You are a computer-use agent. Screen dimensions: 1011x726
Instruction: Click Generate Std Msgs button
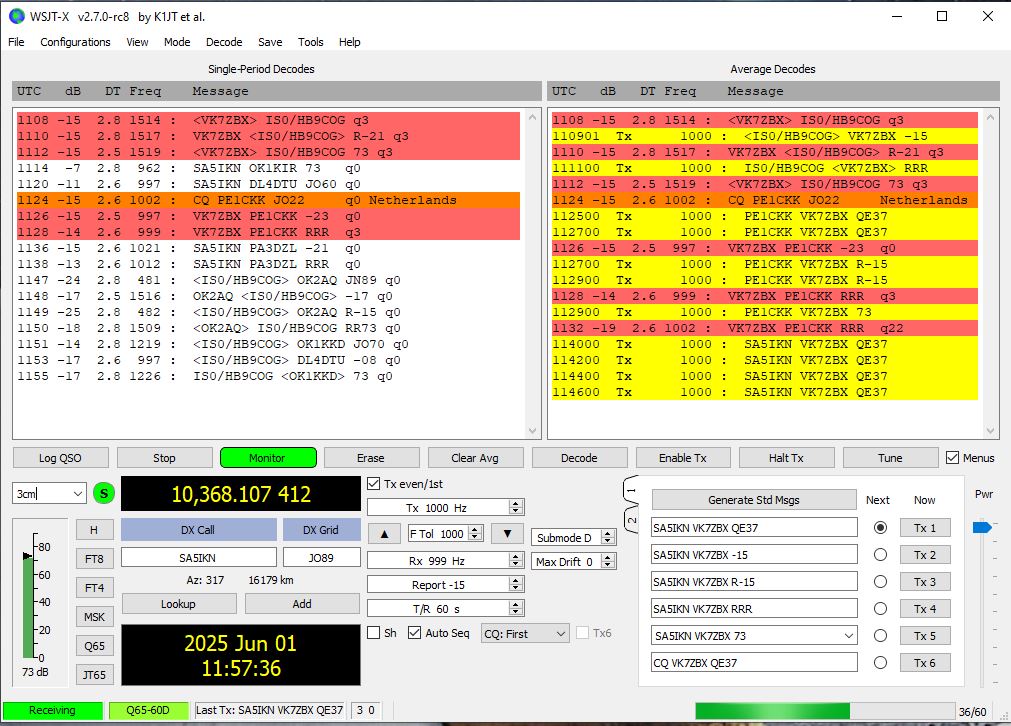pyautogui.click(x=754, y=500)
